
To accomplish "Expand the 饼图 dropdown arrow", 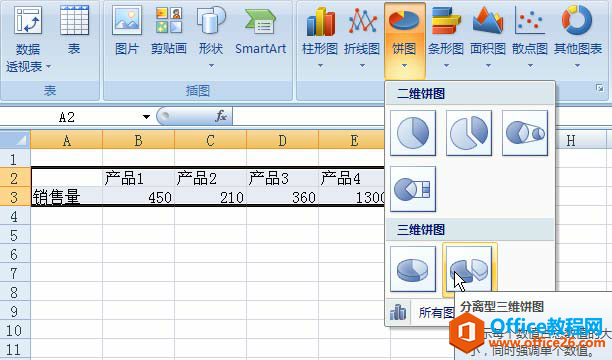I will [x=404, y=66].
